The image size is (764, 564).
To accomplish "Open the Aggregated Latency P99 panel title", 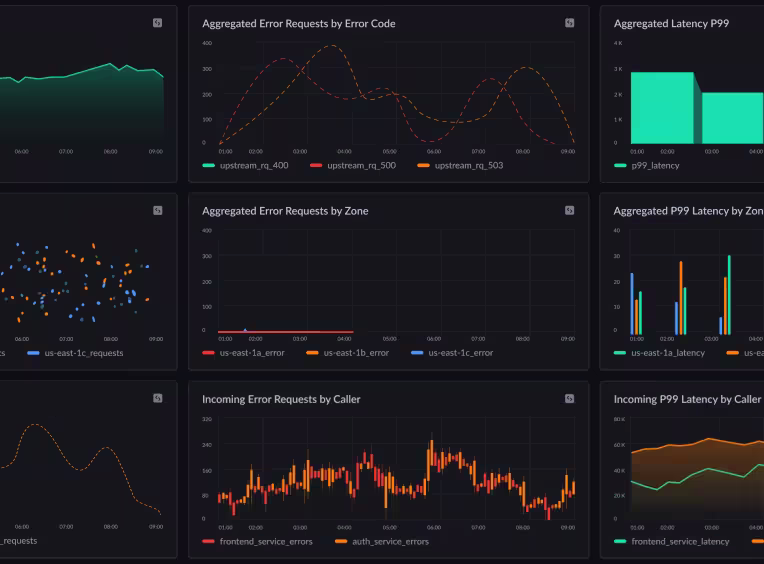I will (x=671, y=23).
